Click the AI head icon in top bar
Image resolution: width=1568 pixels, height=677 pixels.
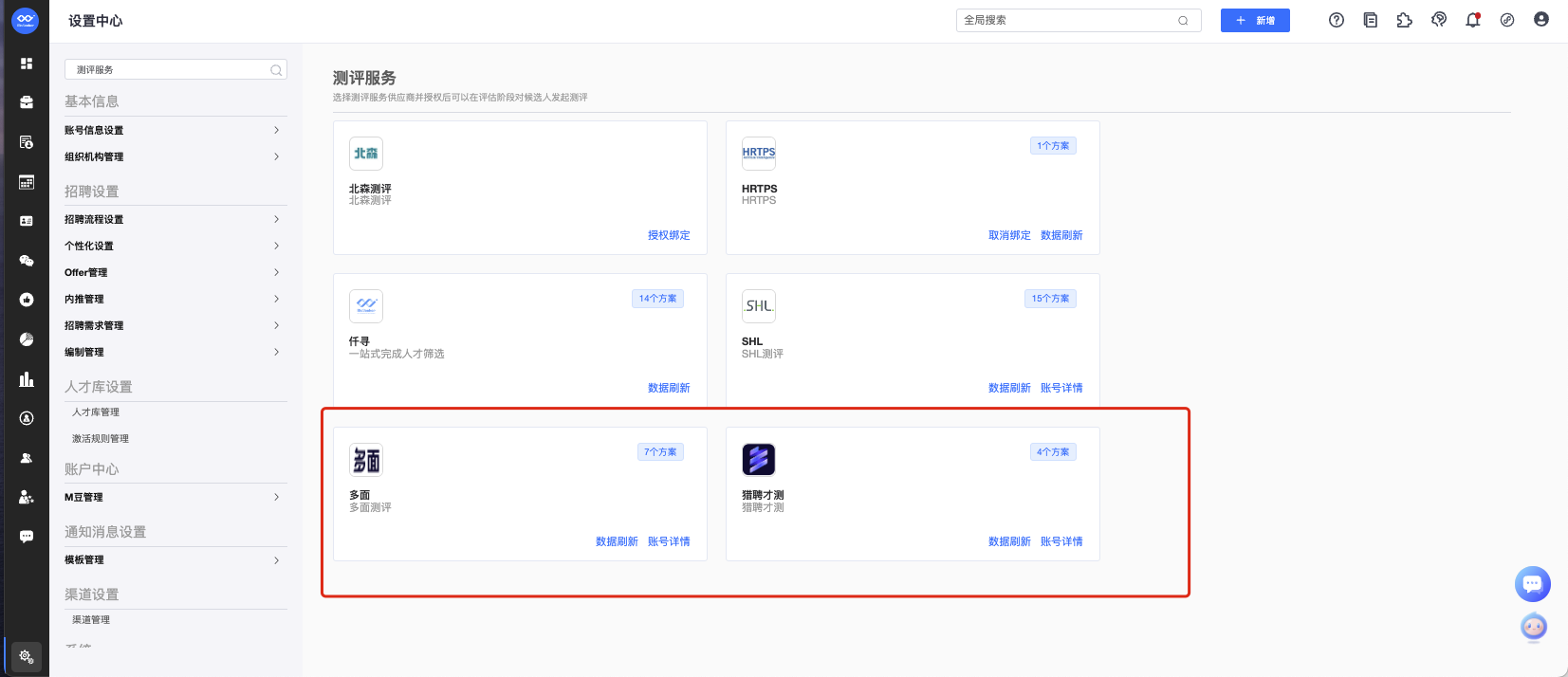pos(1439,20)
